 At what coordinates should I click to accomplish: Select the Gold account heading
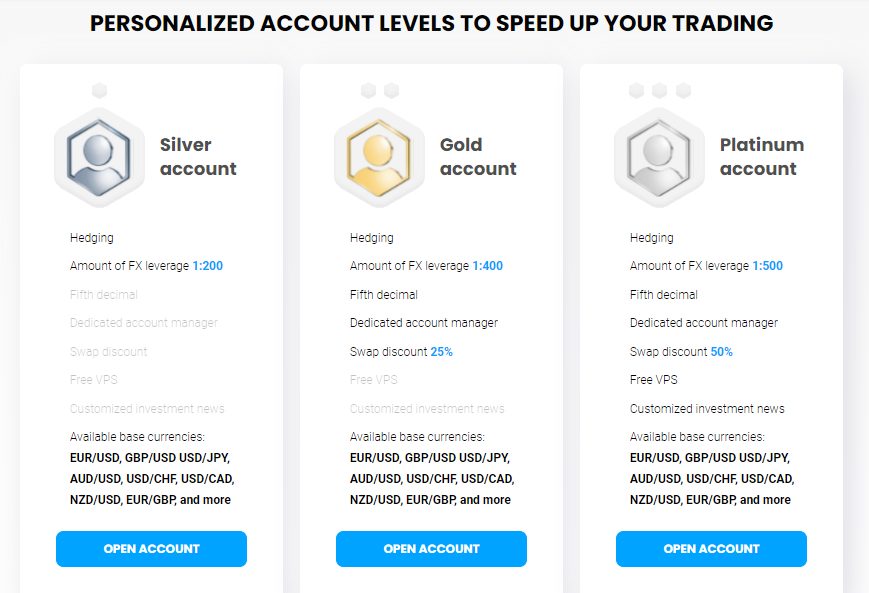pos(478,157)
